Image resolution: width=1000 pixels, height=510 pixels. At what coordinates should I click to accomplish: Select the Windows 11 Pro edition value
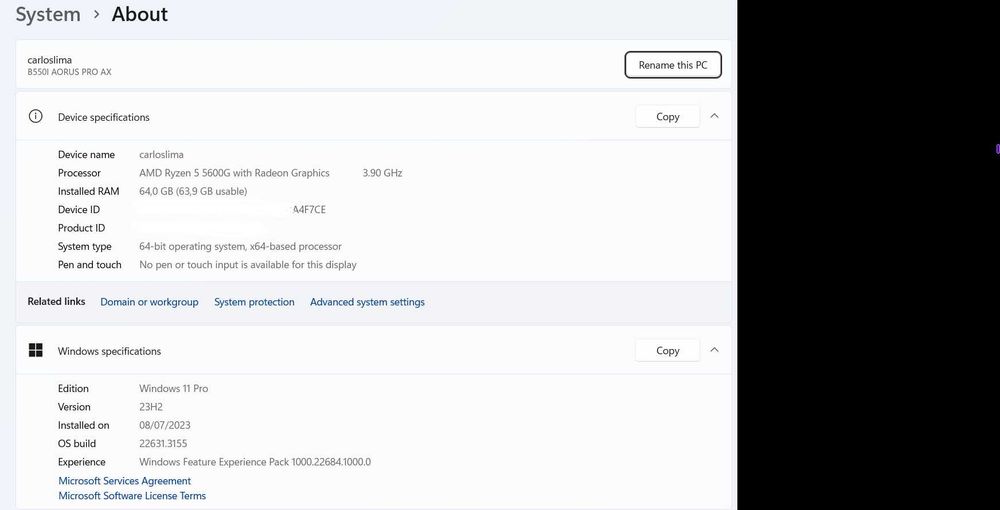[173, 389]
